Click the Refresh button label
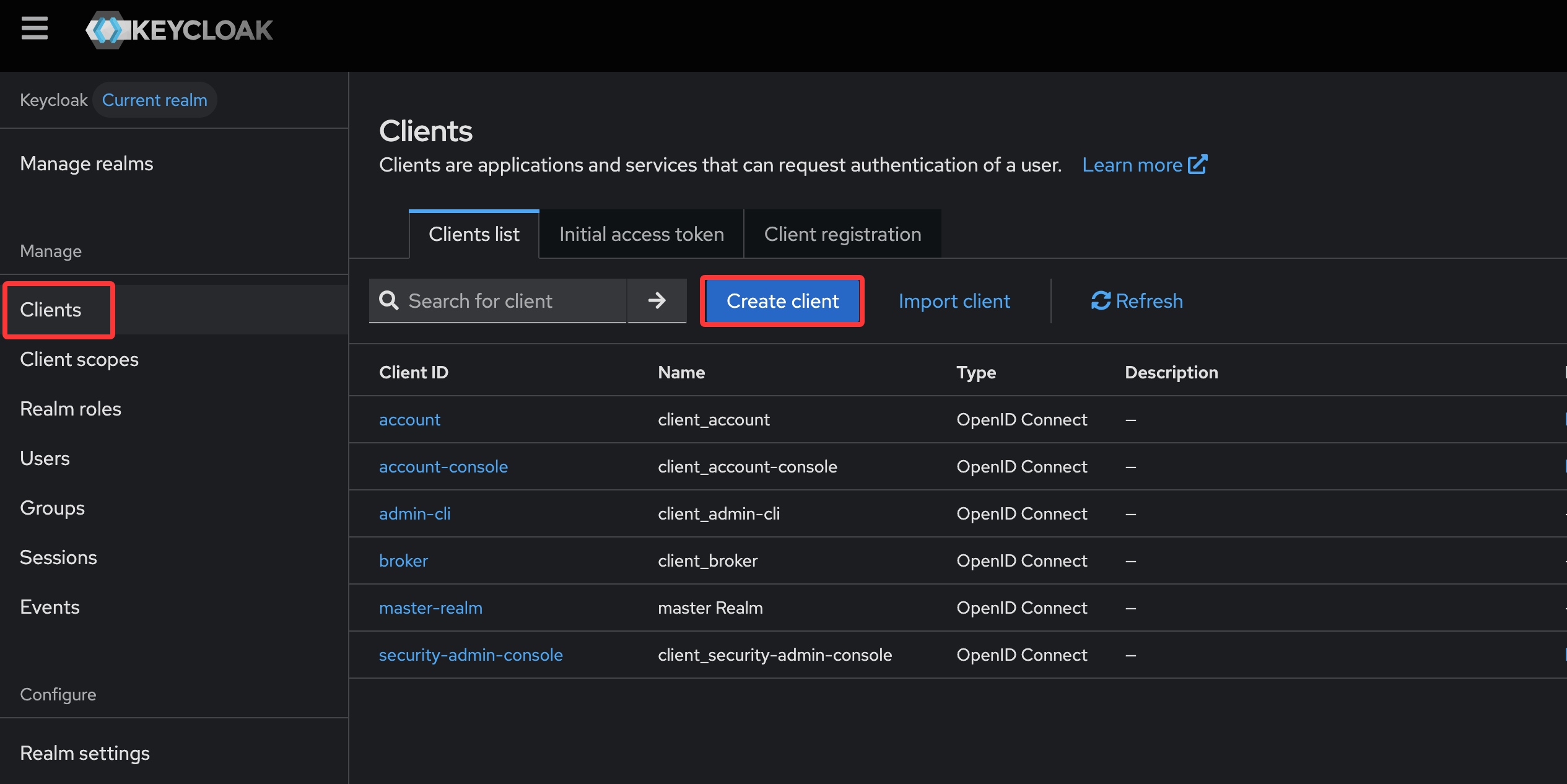 coord(1149,301)
